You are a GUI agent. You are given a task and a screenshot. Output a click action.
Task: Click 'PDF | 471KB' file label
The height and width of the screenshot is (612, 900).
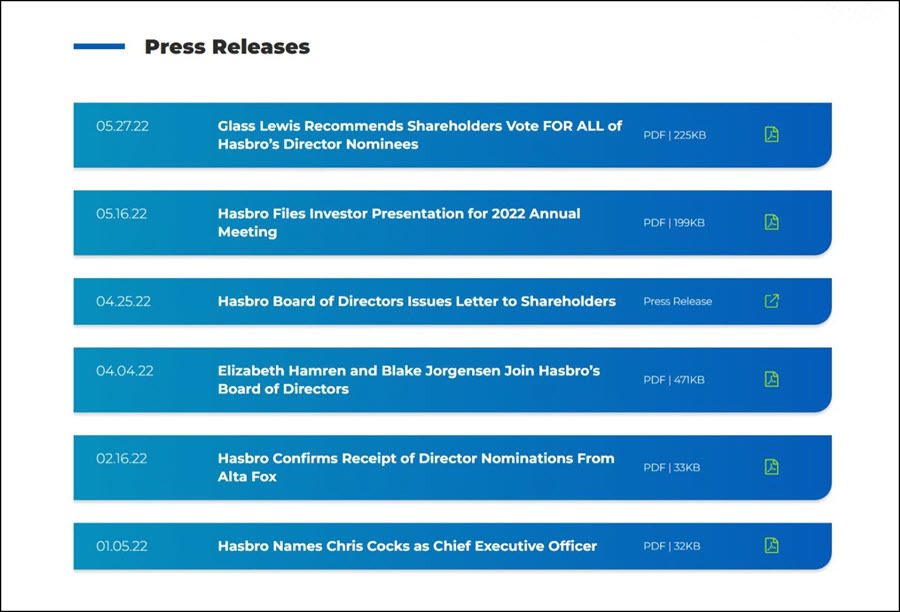pos(674,380)
